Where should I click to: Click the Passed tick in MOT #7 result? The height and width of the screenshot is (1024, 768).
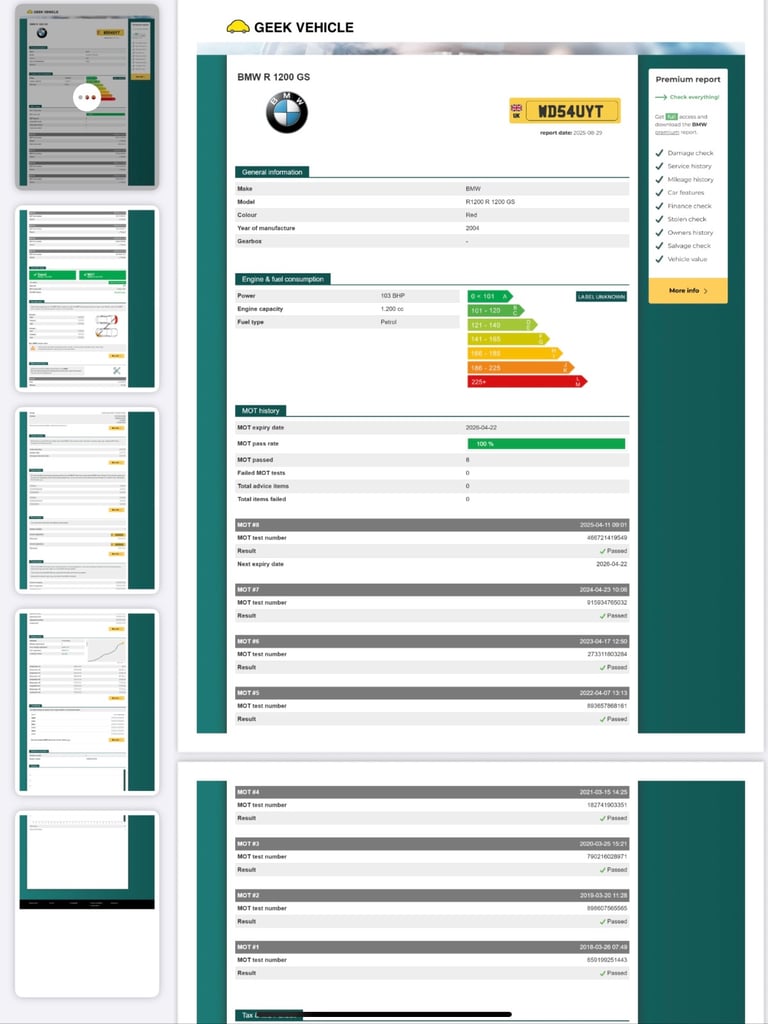click(602, 616)
